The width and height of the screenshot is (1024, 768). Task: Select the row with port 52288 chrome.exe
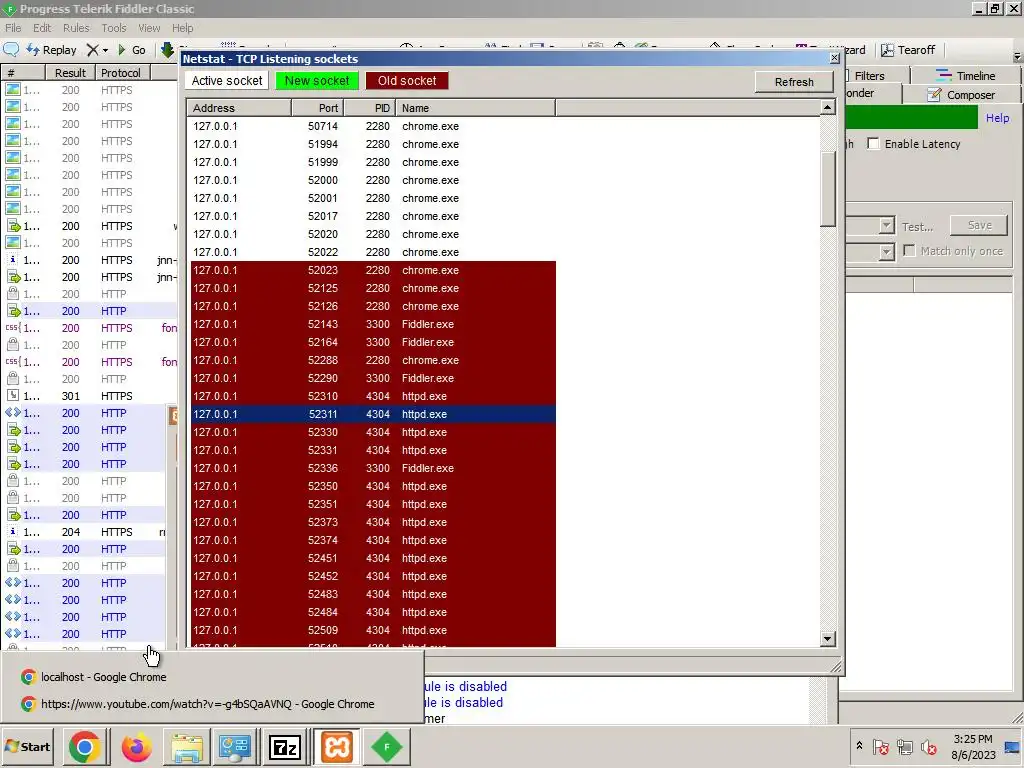coord(372,360)
